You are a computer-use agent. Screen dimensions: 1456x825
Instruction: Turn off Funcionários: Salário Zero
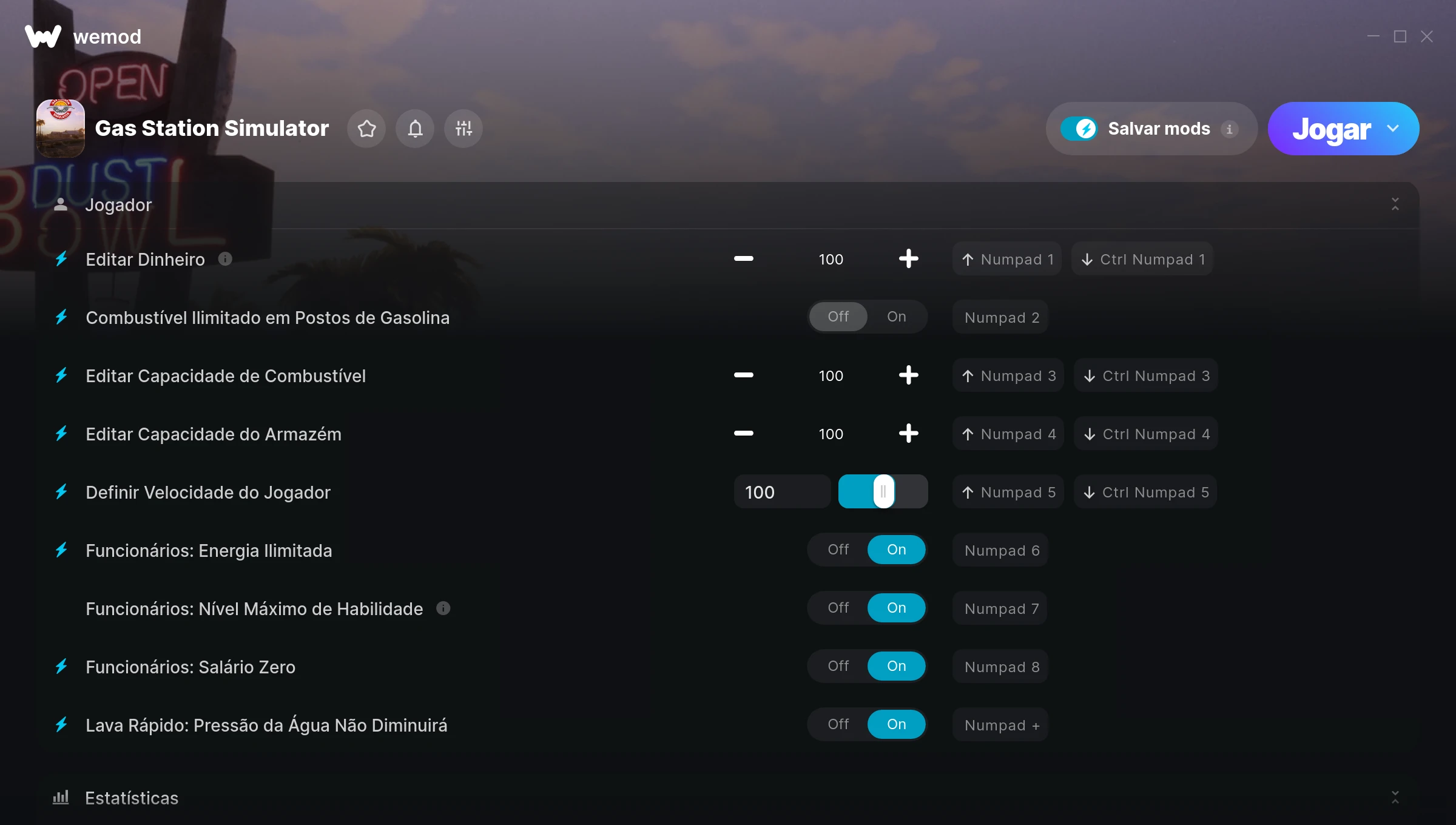point(838,666)
